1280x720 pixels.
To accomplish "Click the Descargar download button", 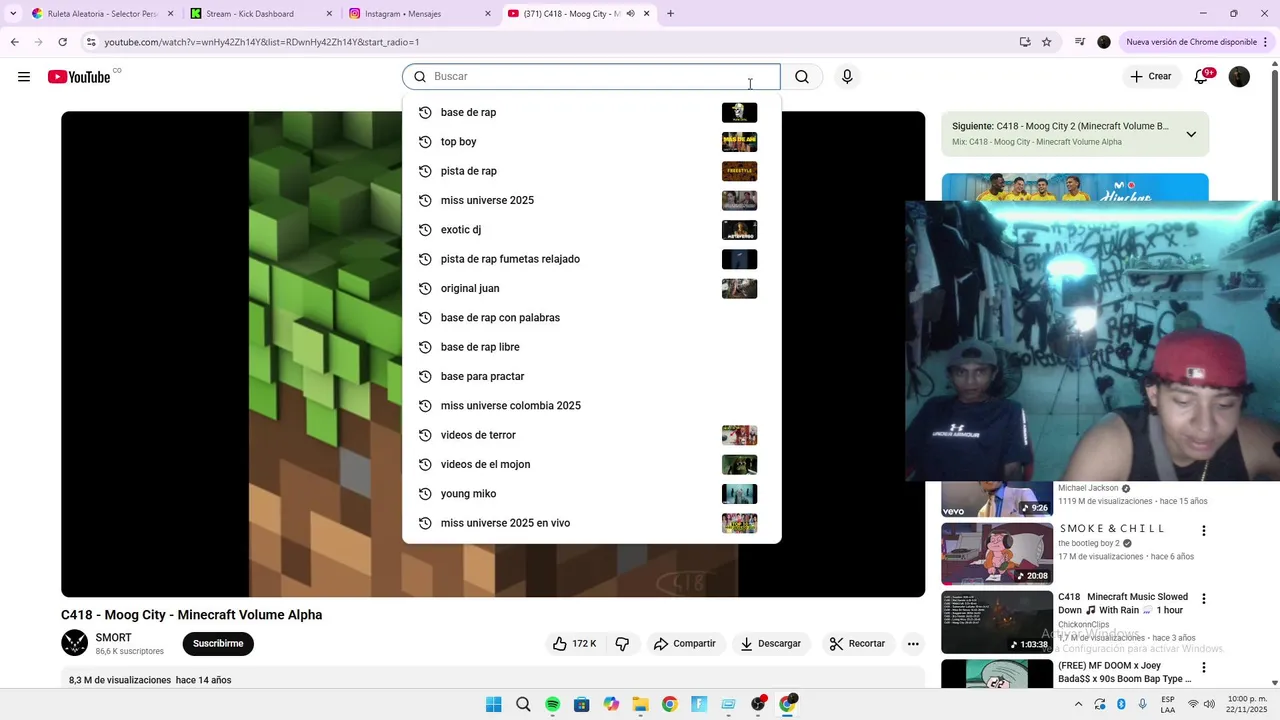I will [771, 644].
